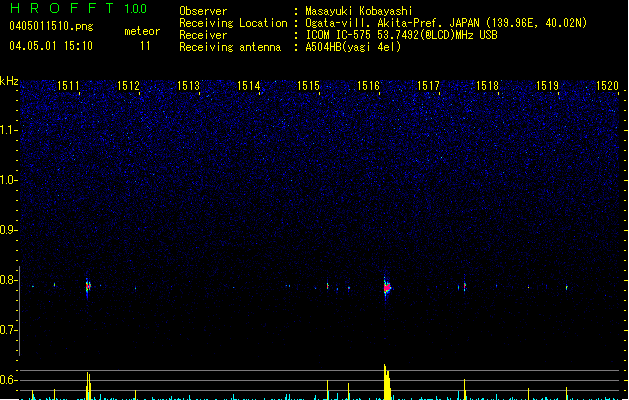Click the Observer label

pos(203,11)
